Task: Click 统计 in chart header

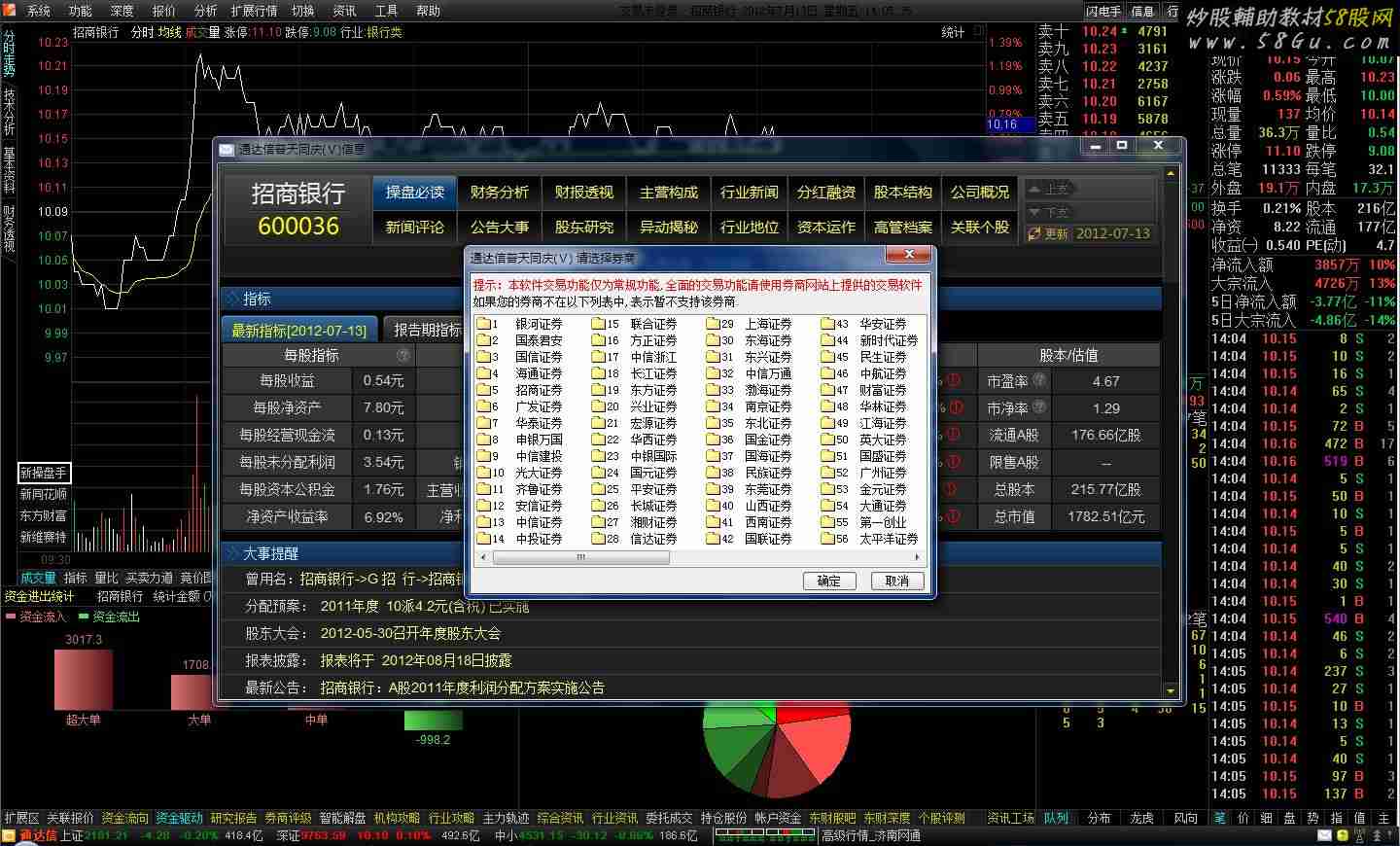Action: coord(953,32)
